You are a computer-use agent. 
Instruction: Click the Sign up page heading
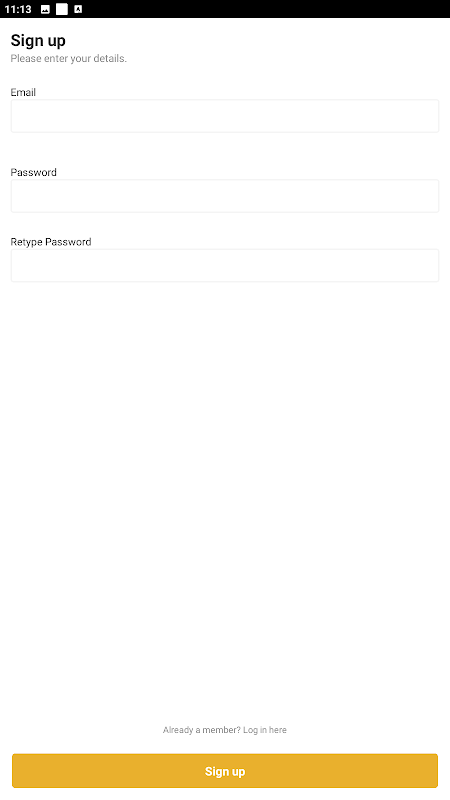(x=38, y=40)
